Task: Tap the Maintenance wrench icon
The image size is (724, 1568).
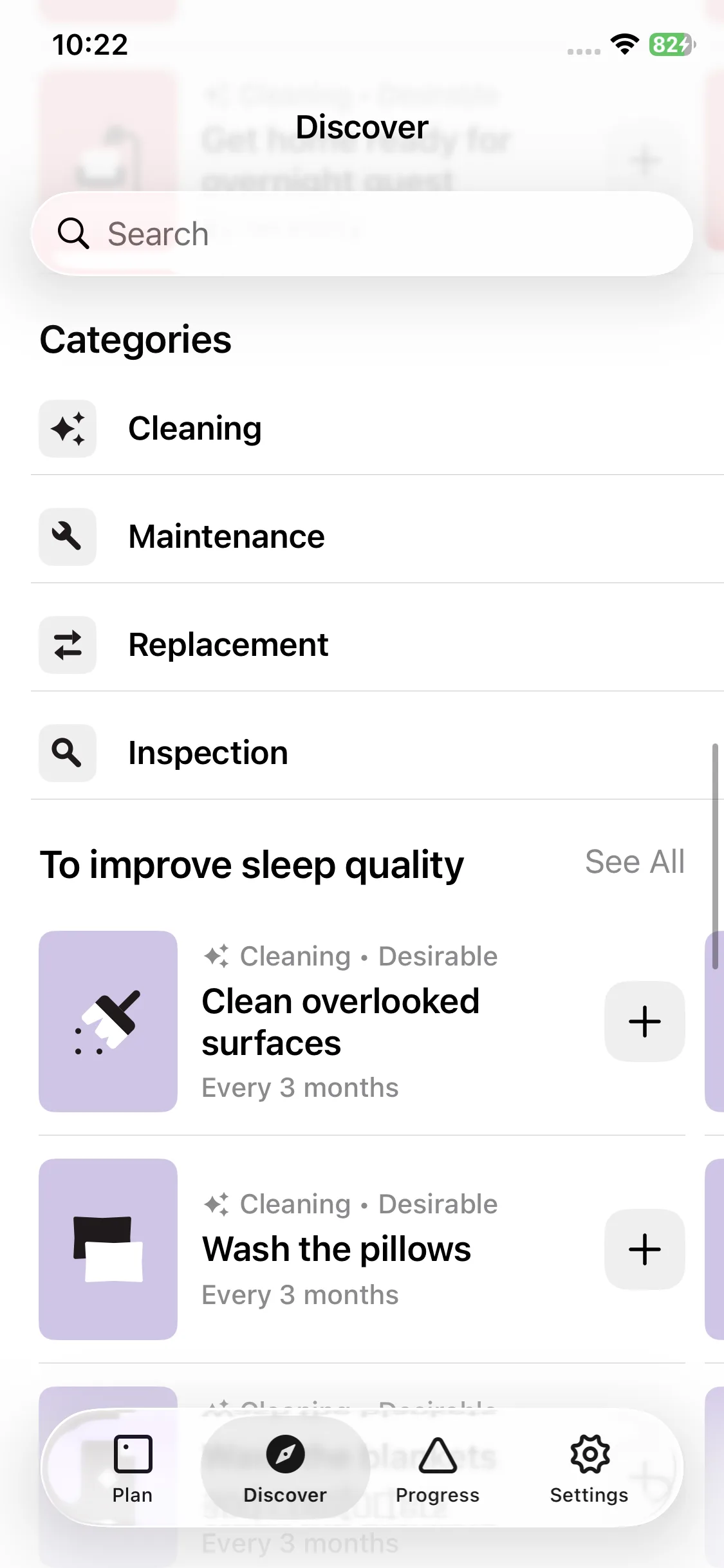Action: [68, 537]
